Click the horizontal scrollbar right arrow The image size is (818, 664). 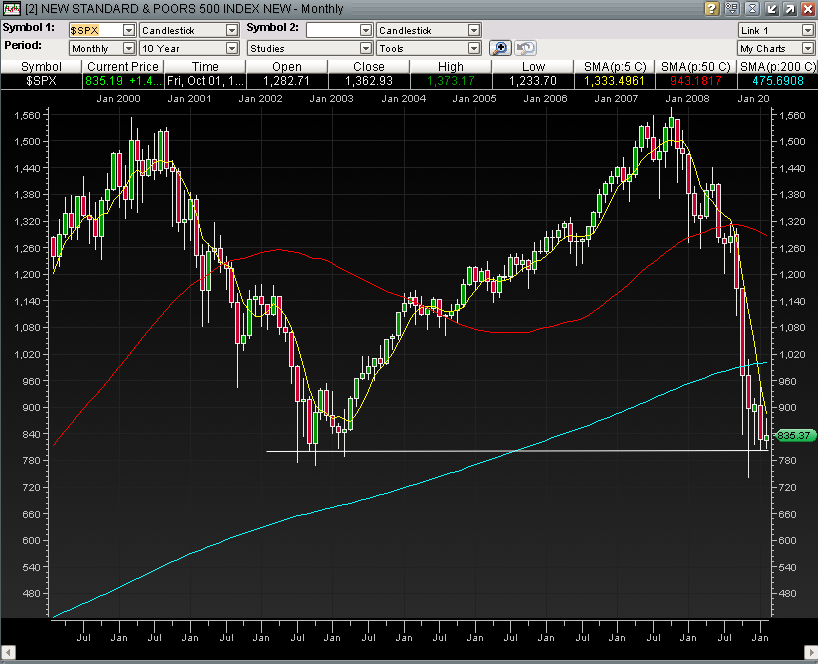point(809,655)
